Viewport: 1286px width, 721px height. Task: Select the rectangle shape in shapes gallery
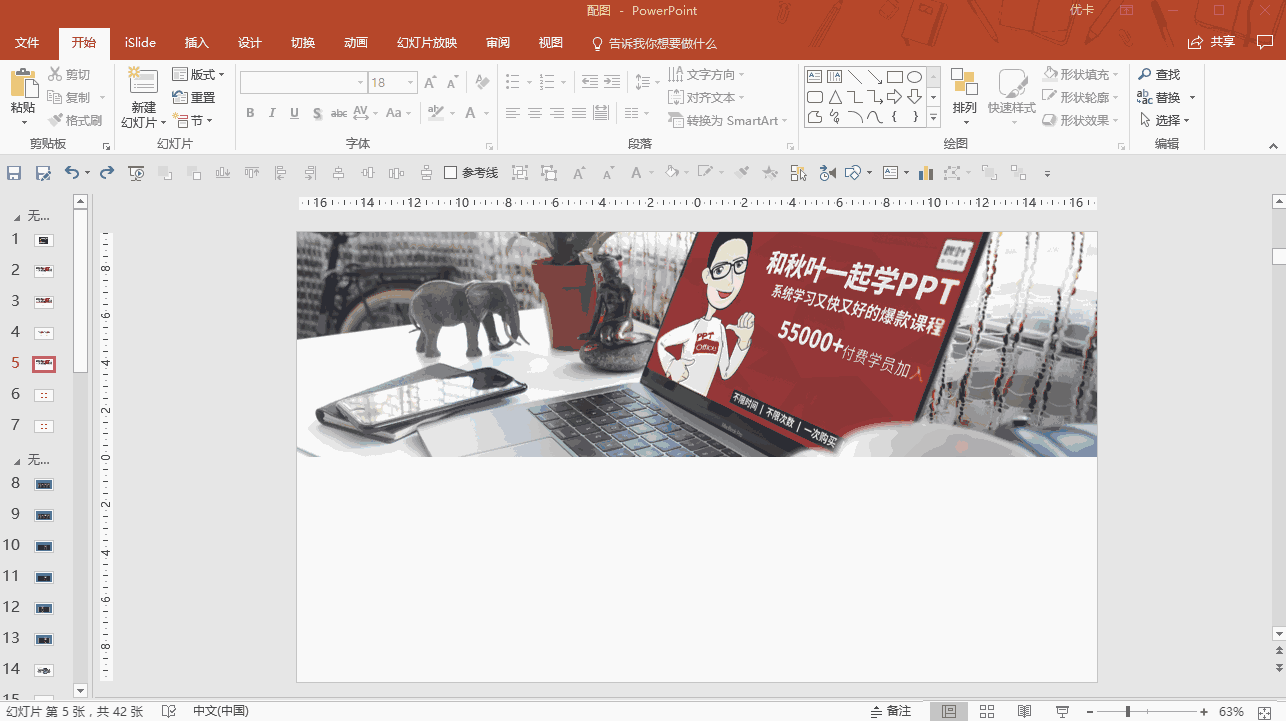[894, 77]
